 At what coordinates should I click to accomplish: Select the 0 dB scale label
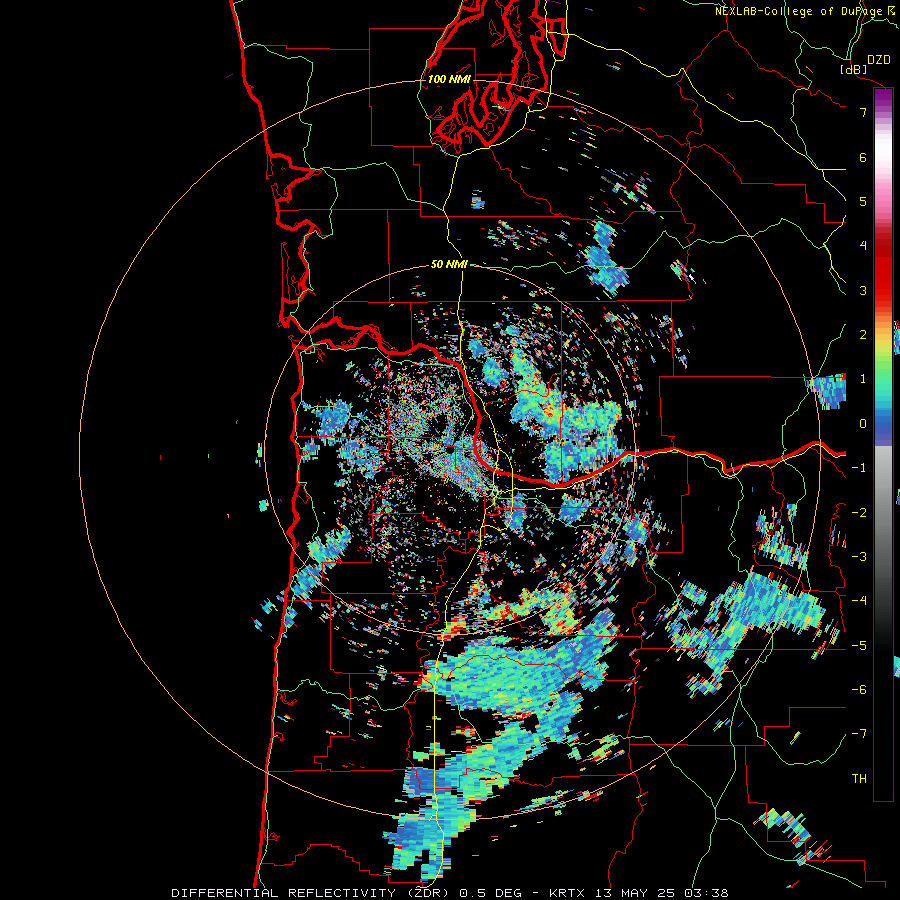tap(863, 424)
